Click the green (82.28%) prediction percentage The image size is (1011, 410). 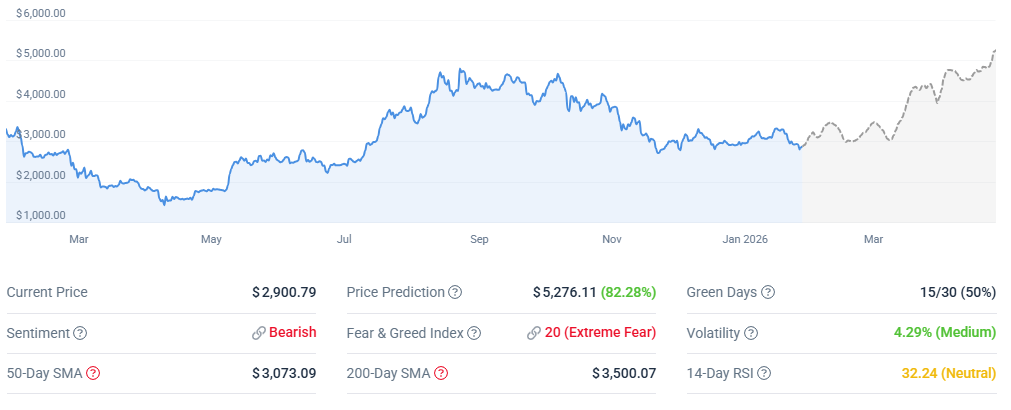[628, 293]
